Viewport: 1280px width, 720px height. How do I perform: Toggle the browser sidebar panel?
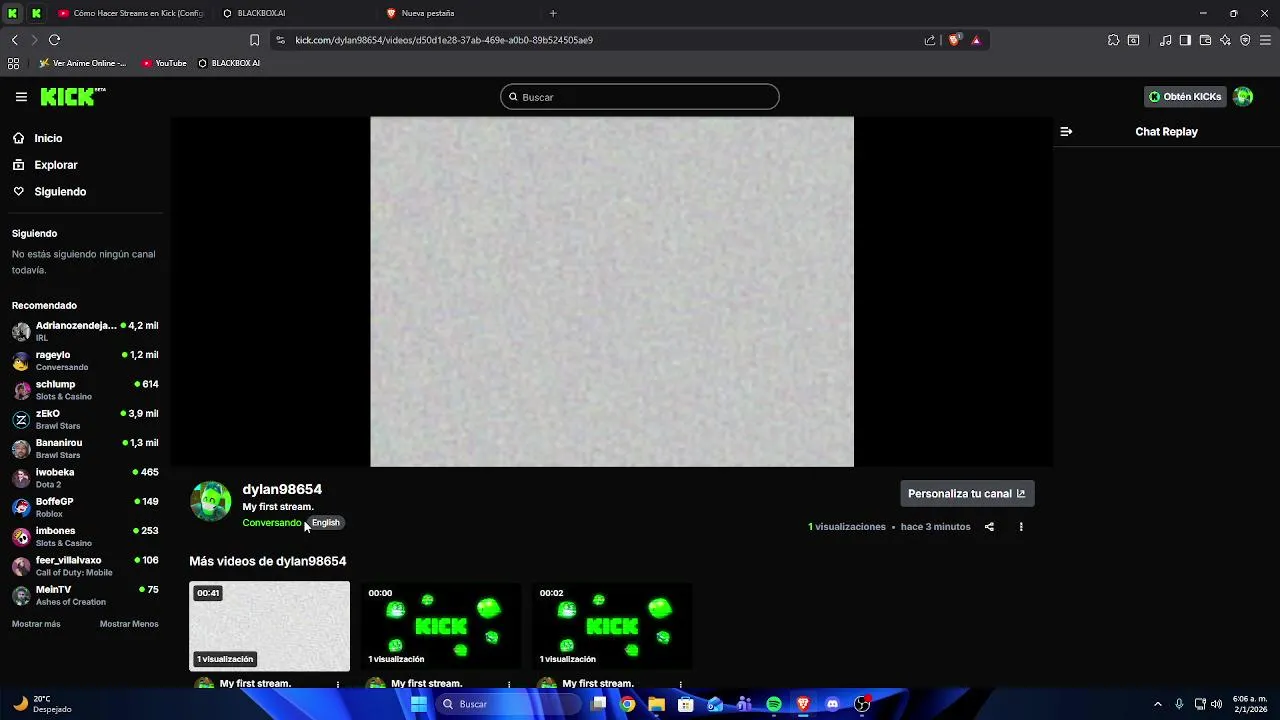pyautogui.click(x=1185, y=40)
